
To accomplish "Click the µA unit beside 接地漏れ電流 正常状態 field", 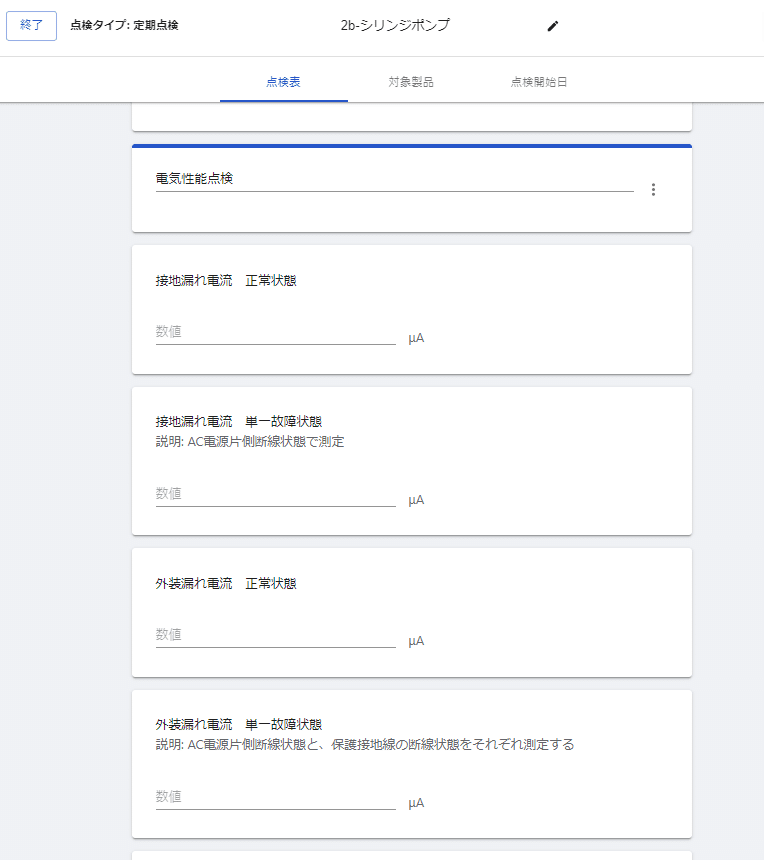I will 416,338.
